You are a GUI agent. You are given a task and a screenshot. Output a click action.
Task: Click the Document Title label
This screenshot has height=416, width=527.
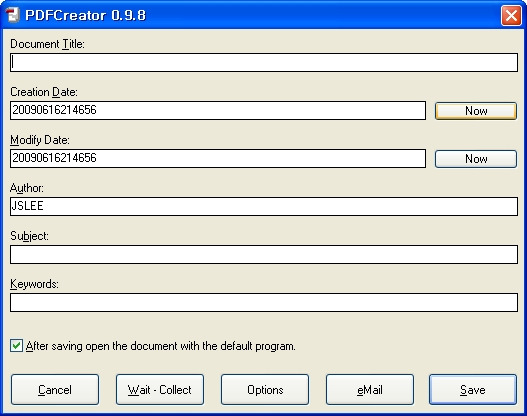[x=47, y=44]
